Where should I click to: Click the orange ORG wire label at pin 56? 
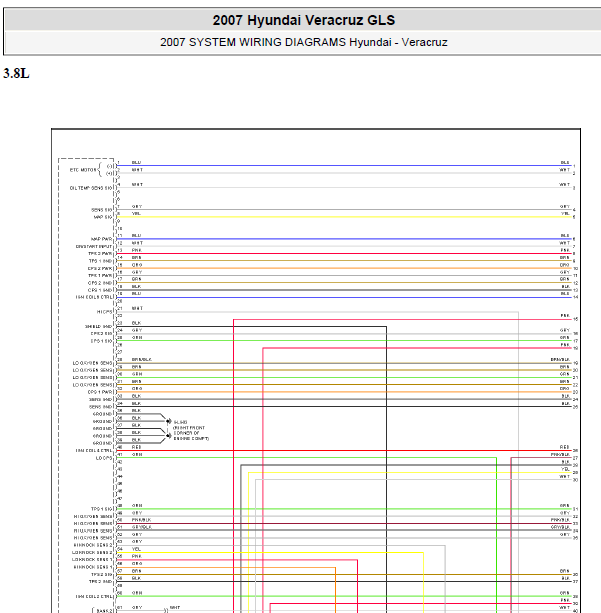point(137,564)
